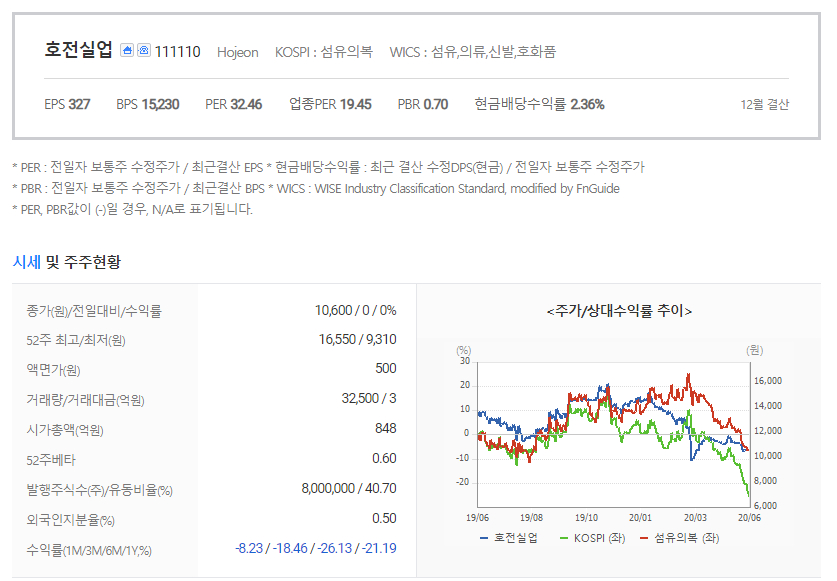Click the red 섬유의복 legend marker
Image resolution: width=837 pixels, height=581 pixels.
(644, 538)
